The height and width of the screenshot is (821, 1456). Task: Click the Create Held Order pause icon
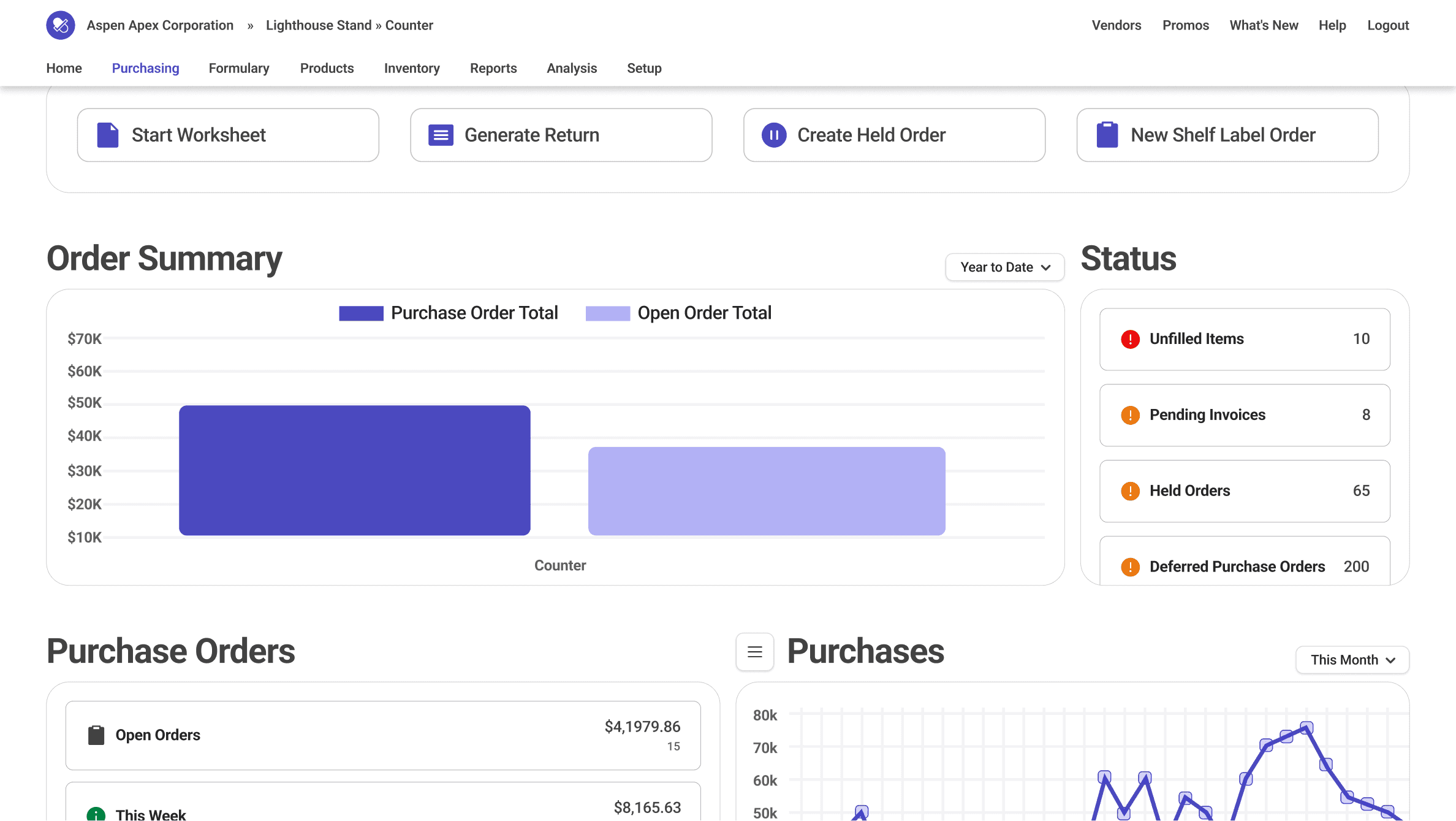774,135
